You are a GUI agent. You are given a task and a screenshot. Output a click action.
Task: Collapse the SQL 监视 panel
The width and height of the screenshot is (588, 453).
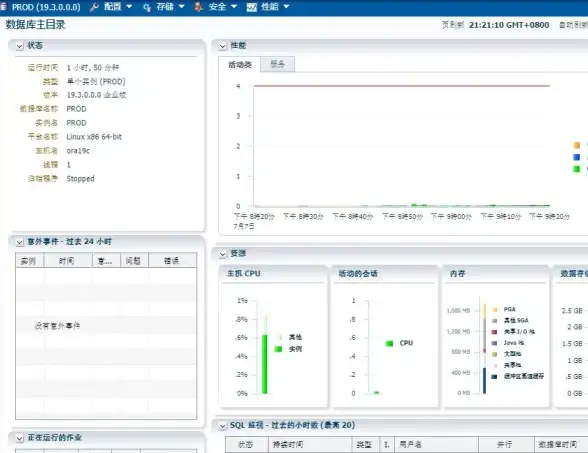pos(223,426)
